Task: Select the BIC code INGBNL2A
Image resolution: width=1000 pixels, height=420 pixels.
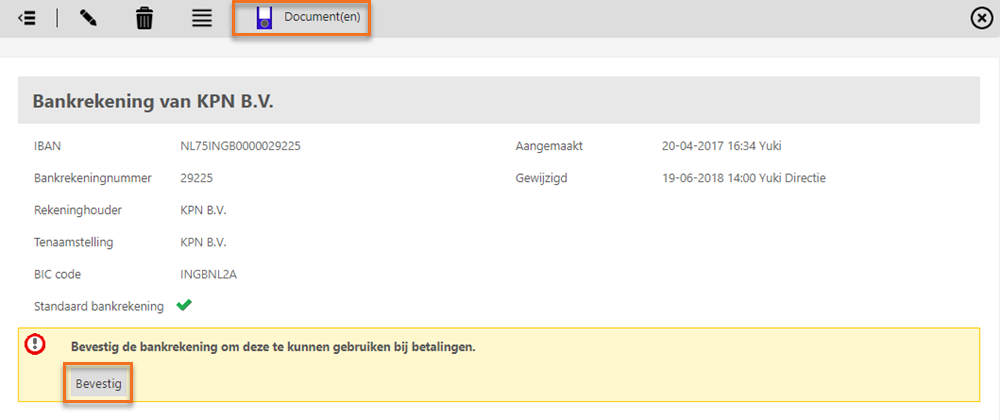Action: 209,275
